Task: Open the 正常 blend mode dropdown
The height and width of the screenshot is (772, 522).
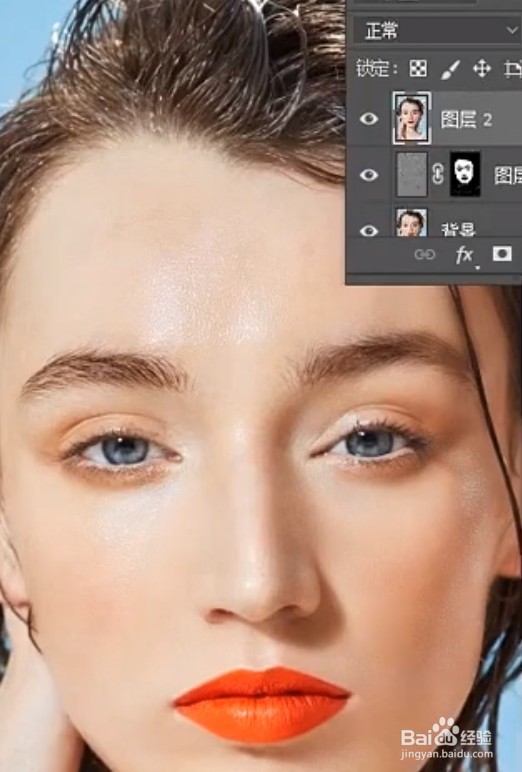Action: (437, 31)
